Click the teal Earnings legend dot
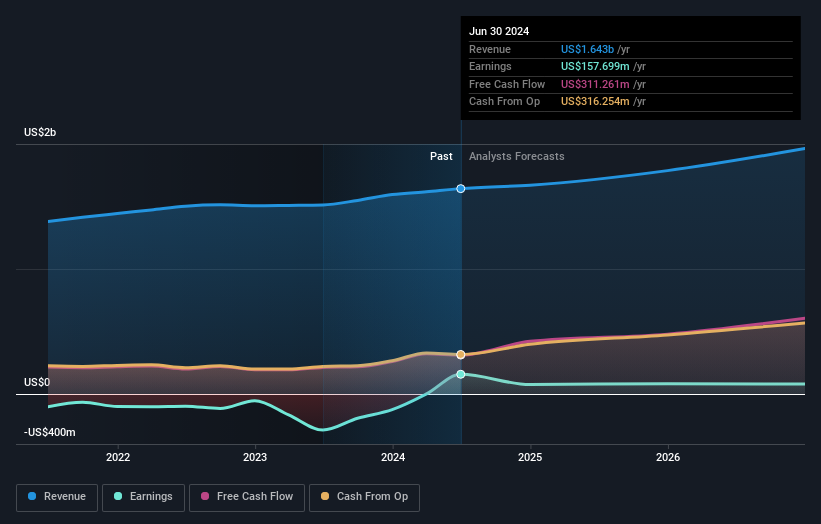Viewport: 821px width, 524px height. [x=118, y=496]
